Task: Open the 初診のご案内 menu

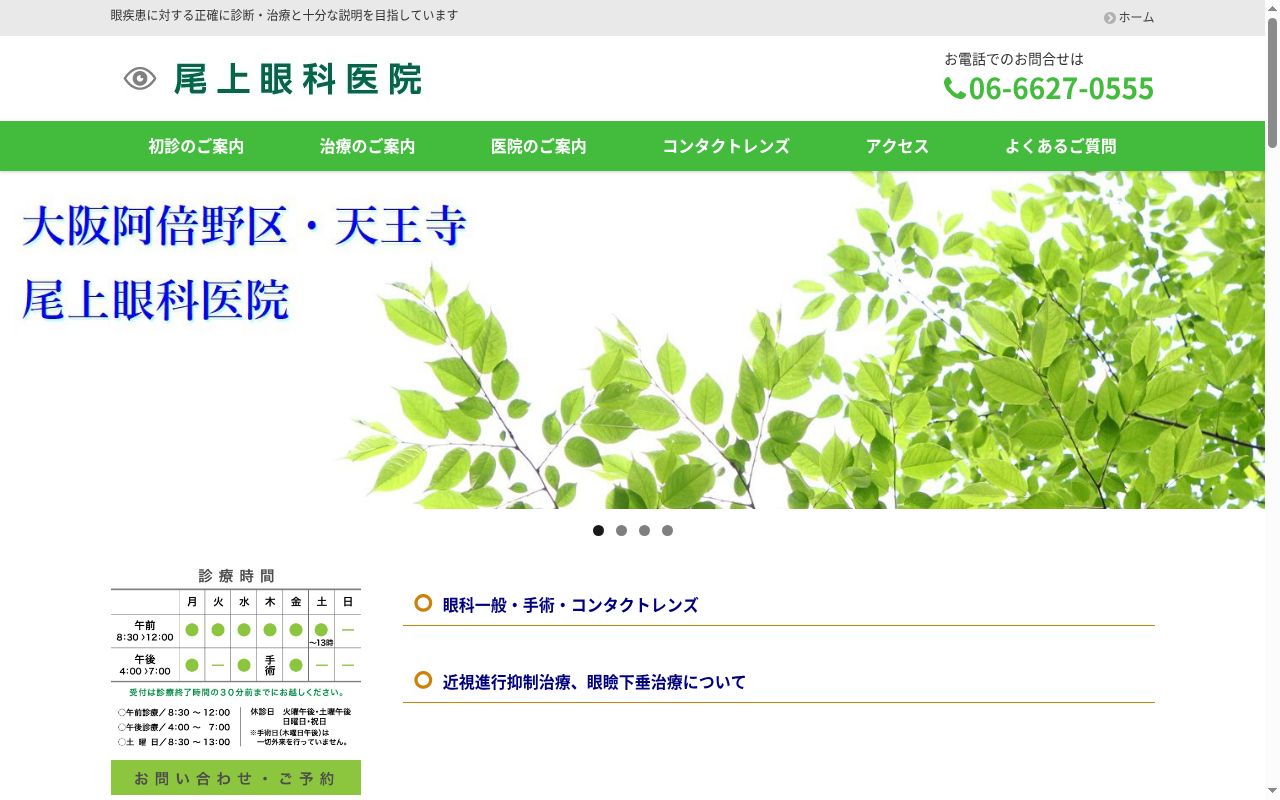Action: coord(196,146)
